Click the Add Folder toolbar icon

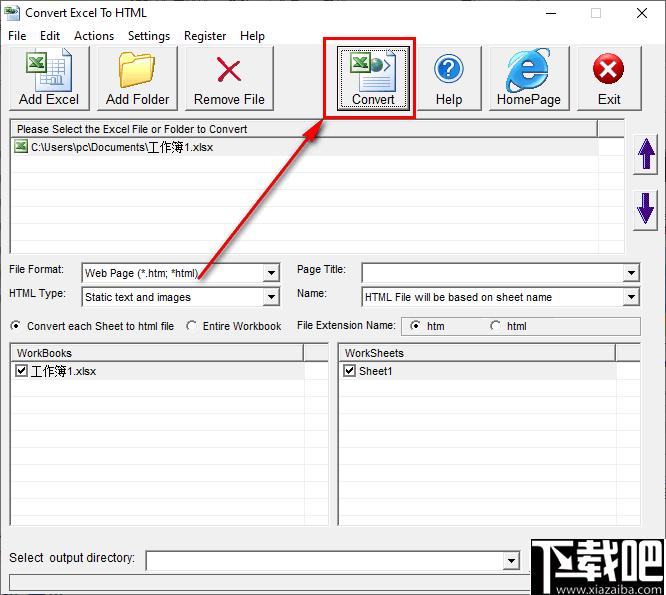tap(137, 78)
